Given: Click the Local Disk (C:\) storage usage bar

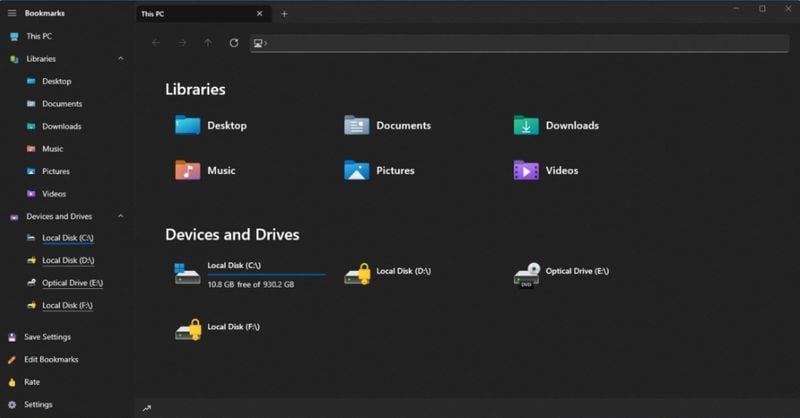Looking at the screenshot, I should point(265,274).
